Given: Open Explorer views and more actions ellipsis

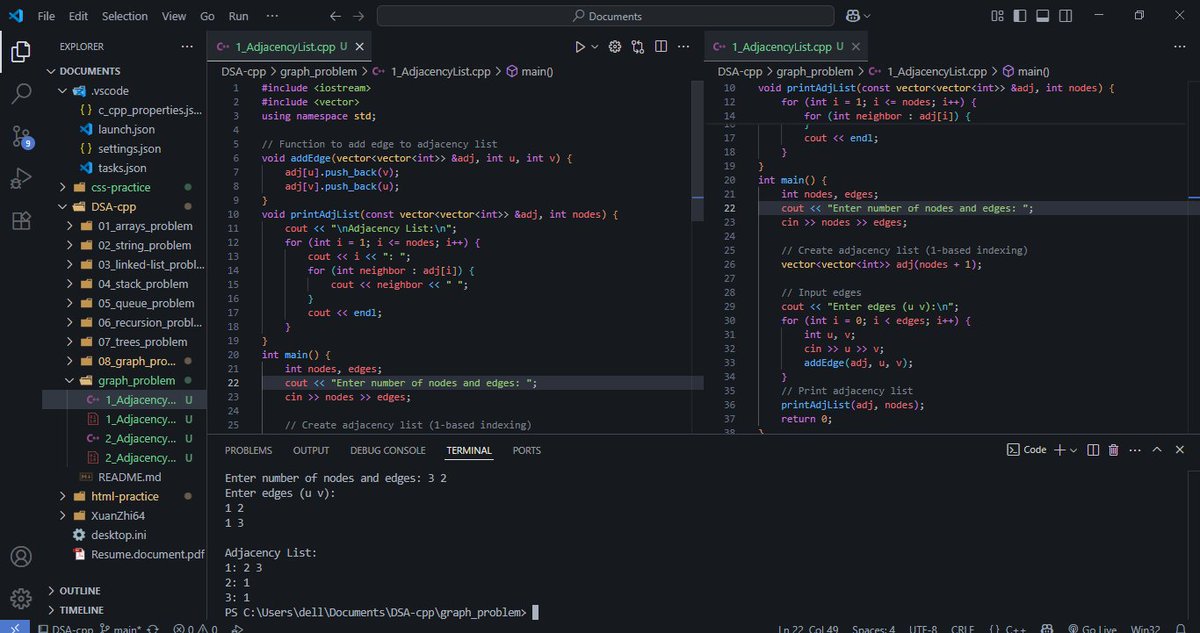Looking at the screenshot, I should click(187, 46).
